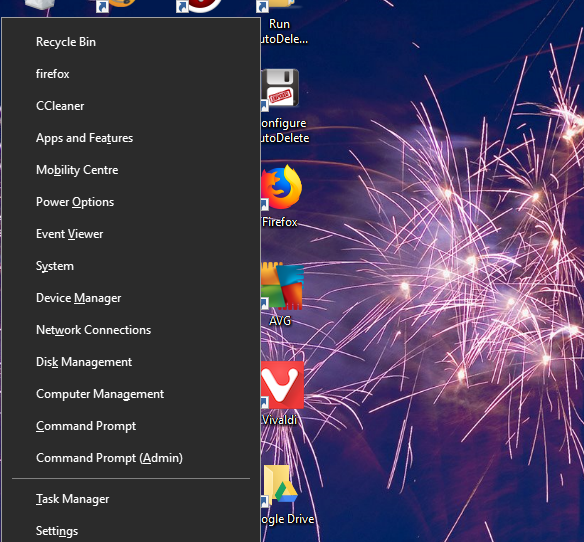Open CCleaner from the context menu
584x542 pixels.
[x=130, y=106]
